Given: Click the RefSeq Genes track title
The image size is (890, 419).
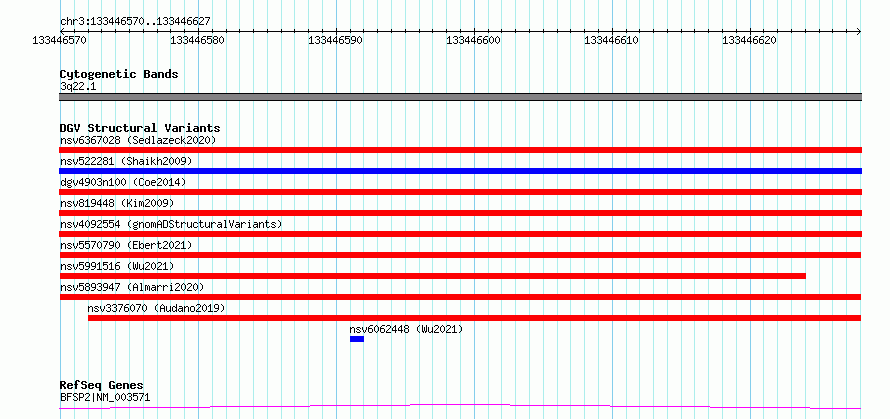Looking at the screenshot, I should [x=102, y=386].
